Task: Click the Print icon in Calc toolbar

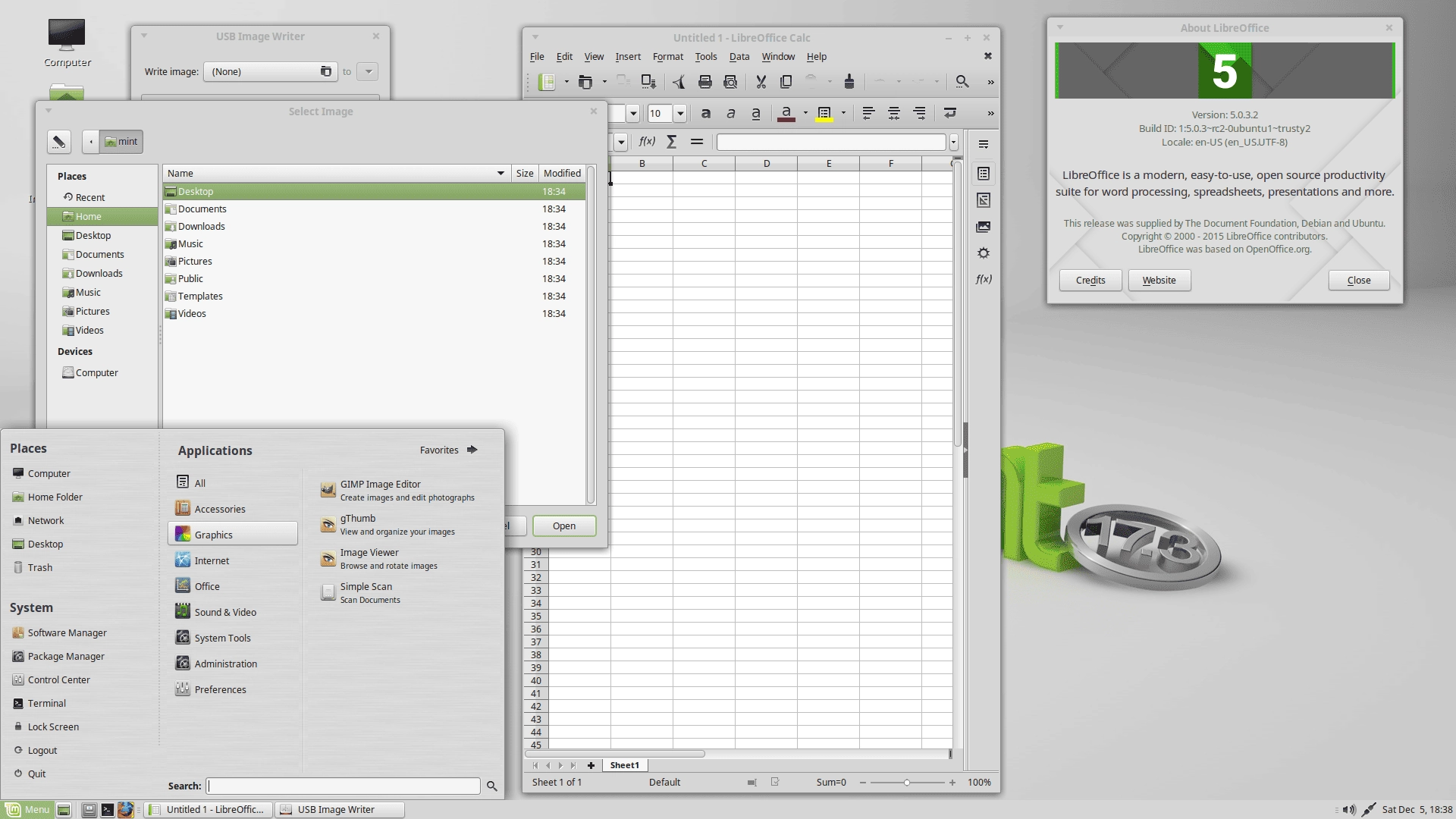Action: tap(704, 82)
